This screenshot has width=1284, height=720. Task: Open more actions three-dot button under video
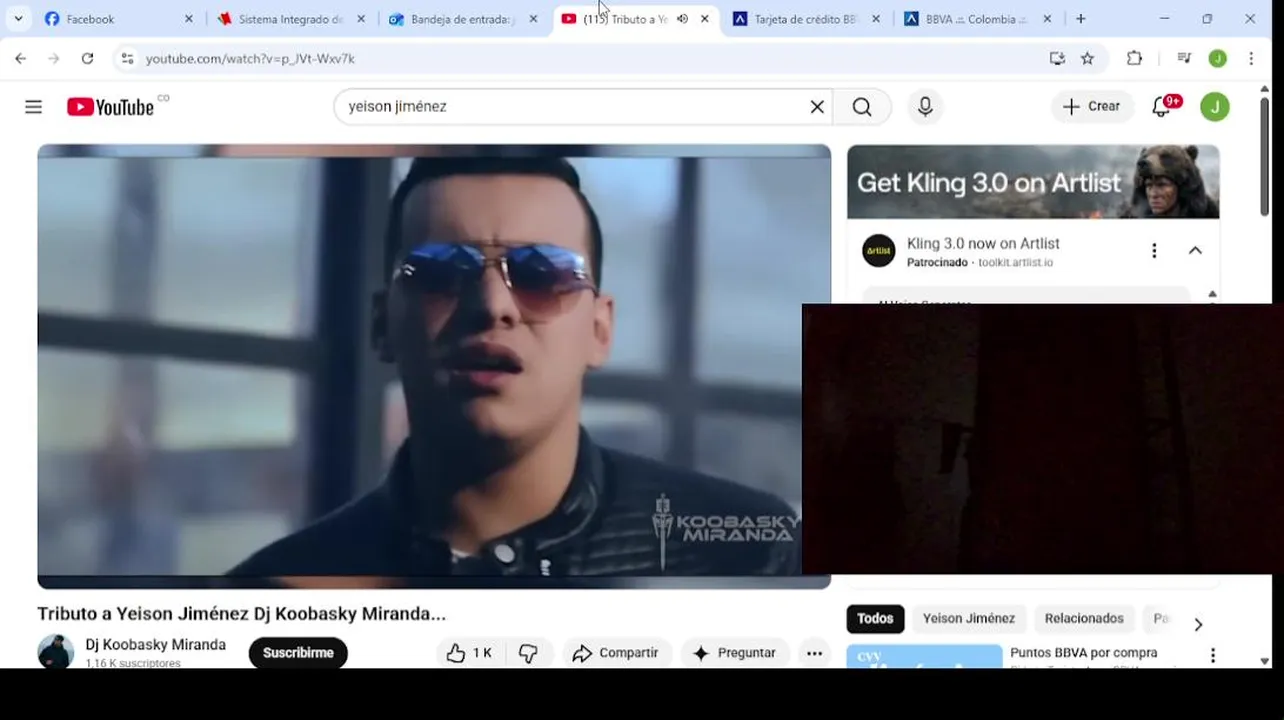[x=814, y=653]
